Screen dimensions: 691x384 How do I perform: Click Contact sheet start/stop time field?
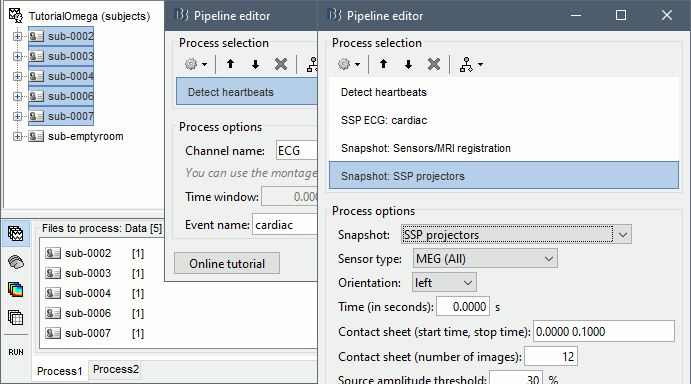[604, 332]
